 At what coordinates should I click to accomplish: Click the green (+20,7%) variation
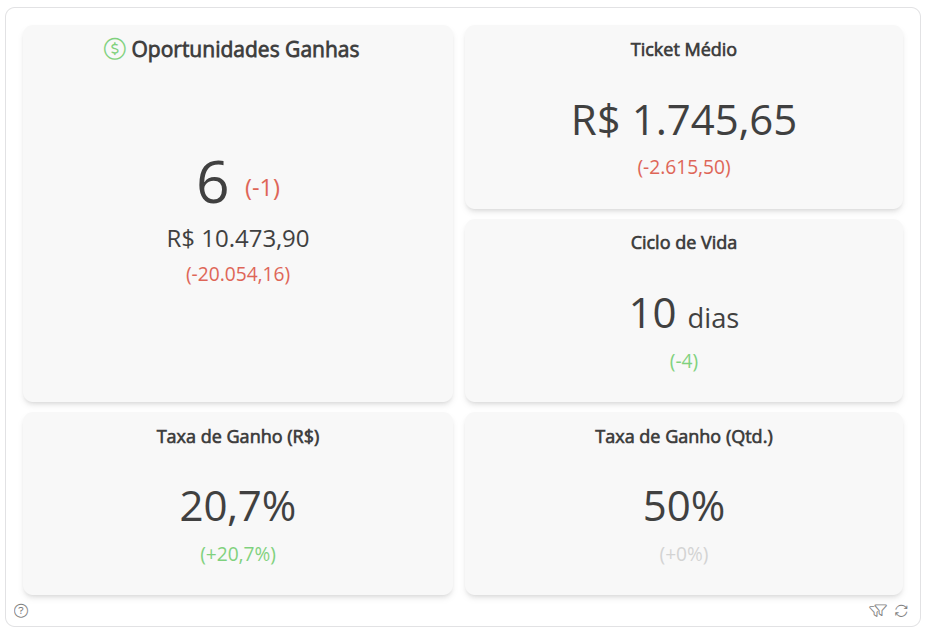point(238,555)
